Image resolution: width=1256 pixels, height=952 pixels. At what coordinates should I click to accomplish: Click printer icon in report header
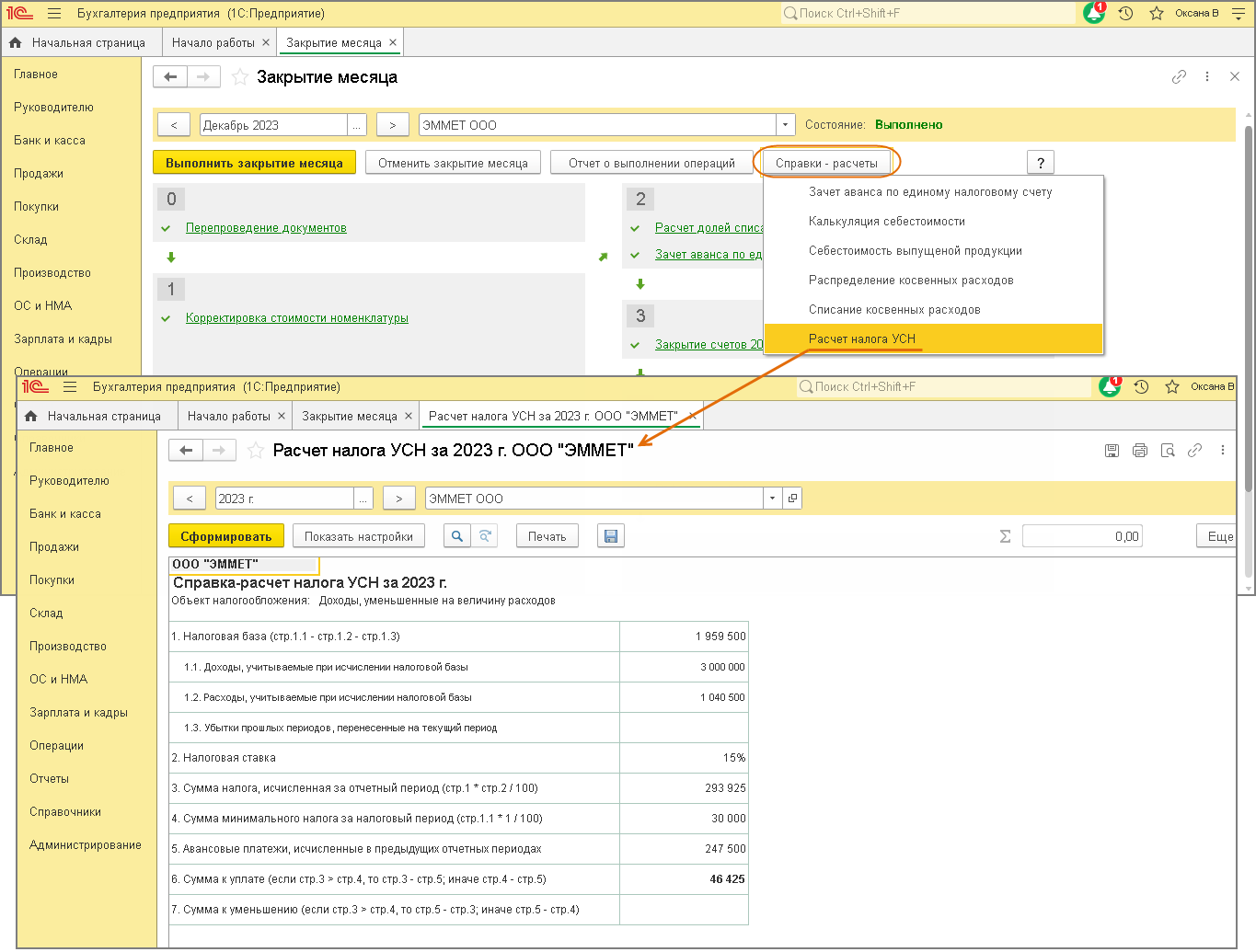pyautogui.click(x=1140, y=451)
